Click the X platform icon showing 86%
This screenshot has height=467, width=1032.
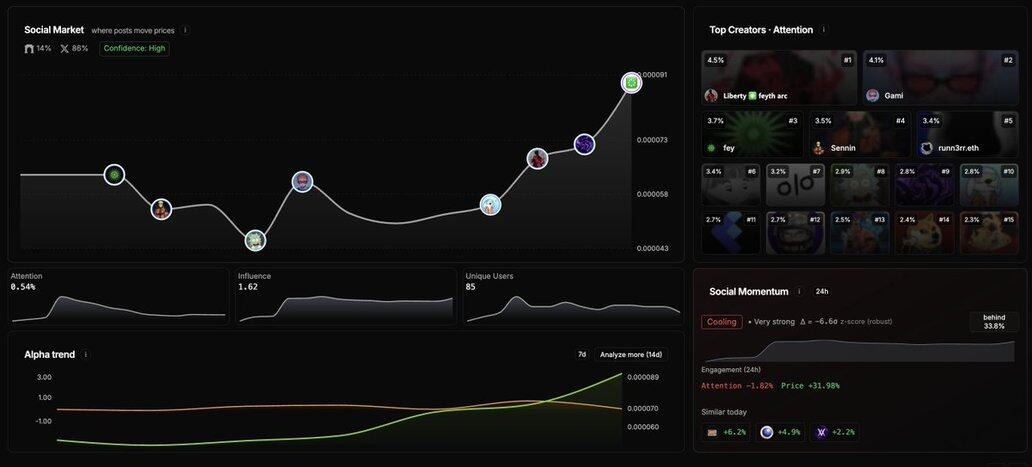tap(65, 48)
